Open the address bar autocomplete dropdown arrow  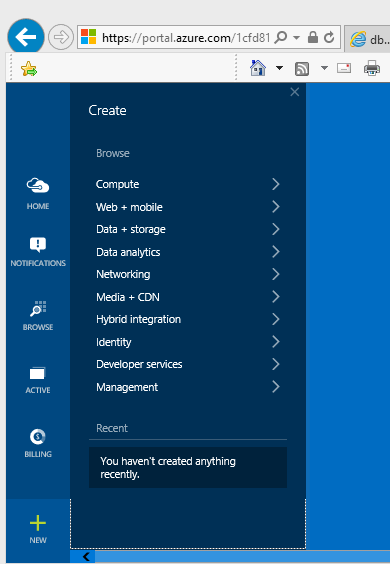[296, 37]
